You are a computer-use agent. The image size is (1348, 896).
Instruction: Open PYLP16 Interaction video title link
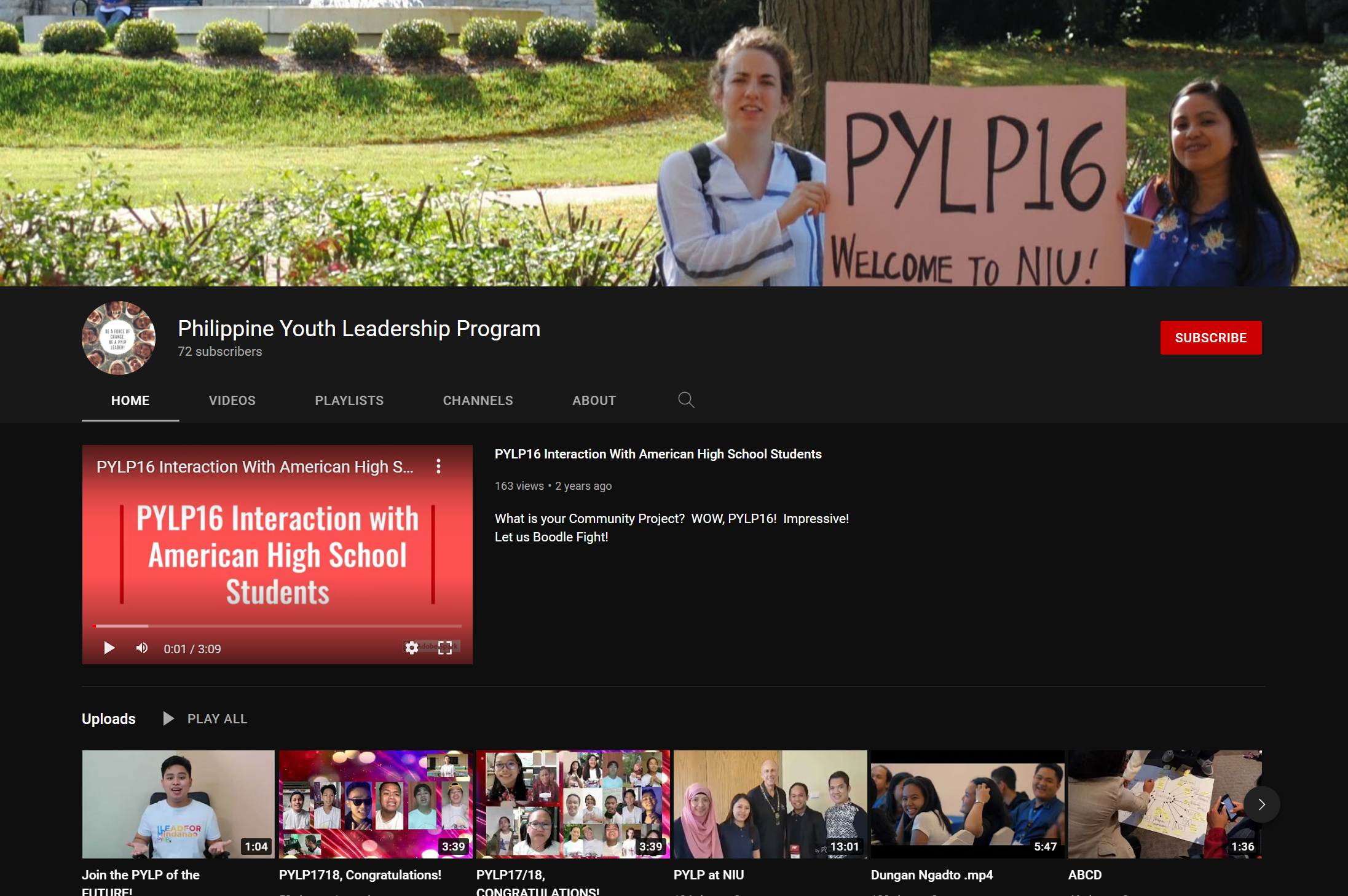658,454
